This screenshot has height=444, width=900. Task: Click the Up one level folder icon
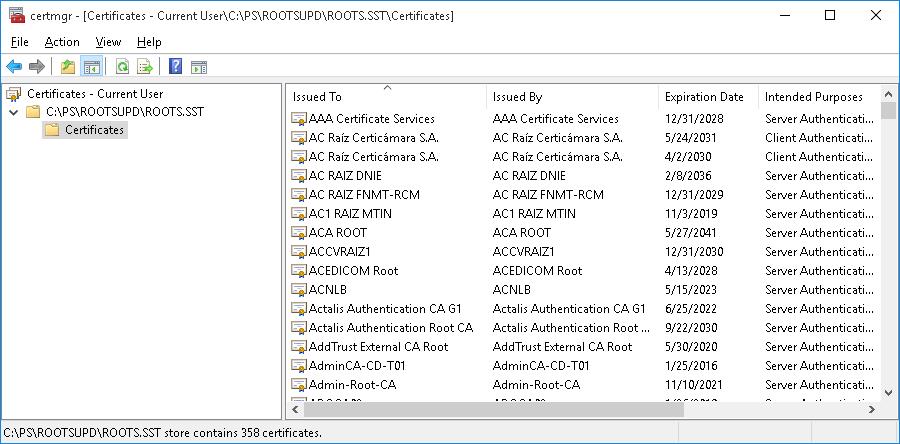coord(68,67)
